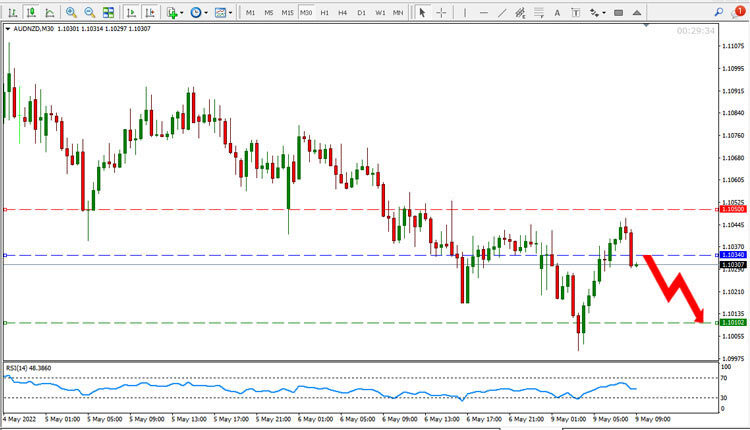The height and width of the screenshot is (430, 750).
Task: Tile chart windows icon
Action: (x=109, y=12)
